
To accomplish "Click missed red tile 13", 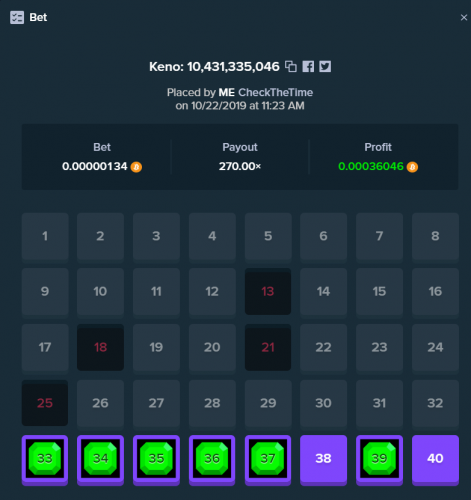I will [x=268, y=291].
